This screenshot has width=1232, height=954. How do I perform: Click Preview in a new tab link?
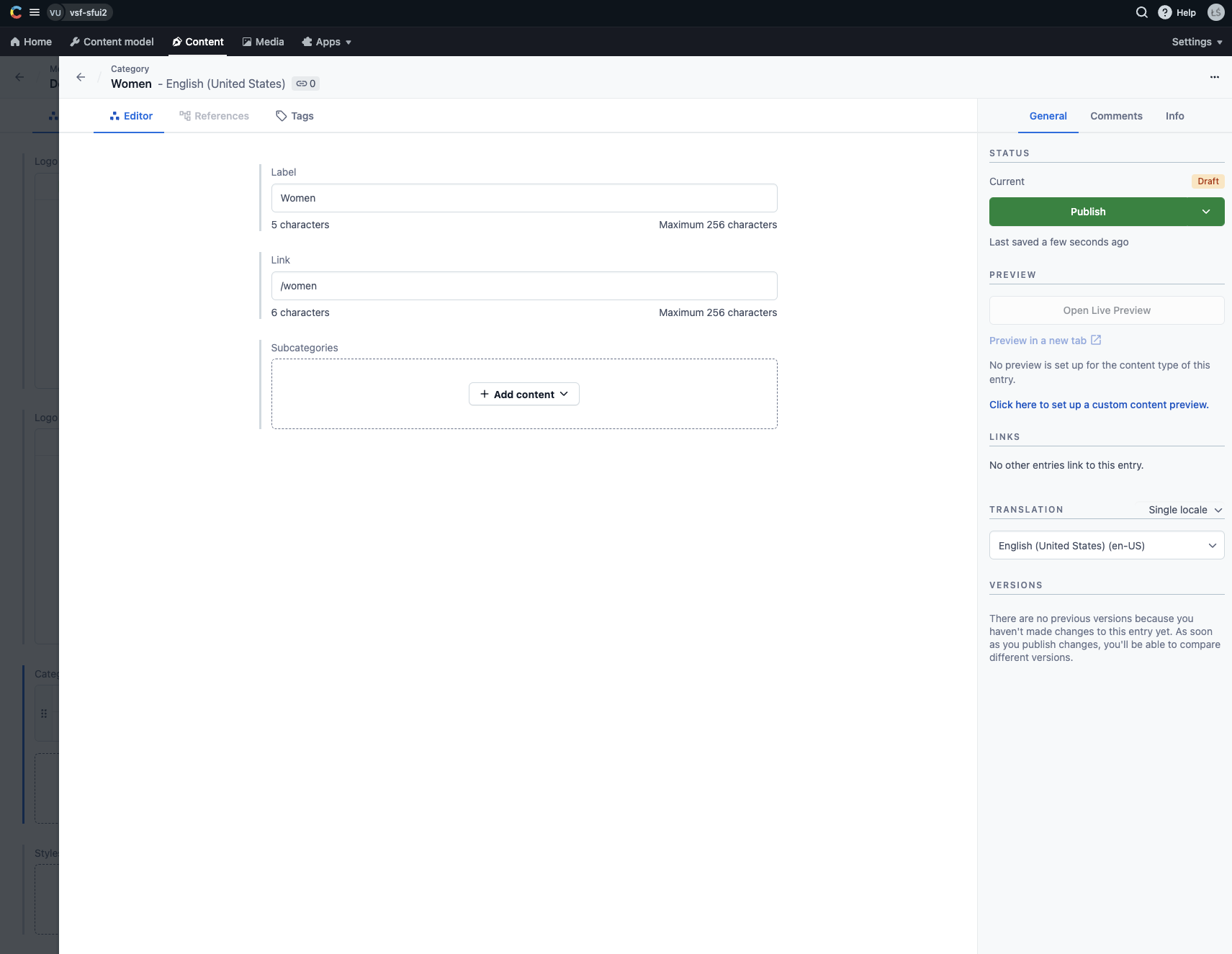[x=1045, y=340]
